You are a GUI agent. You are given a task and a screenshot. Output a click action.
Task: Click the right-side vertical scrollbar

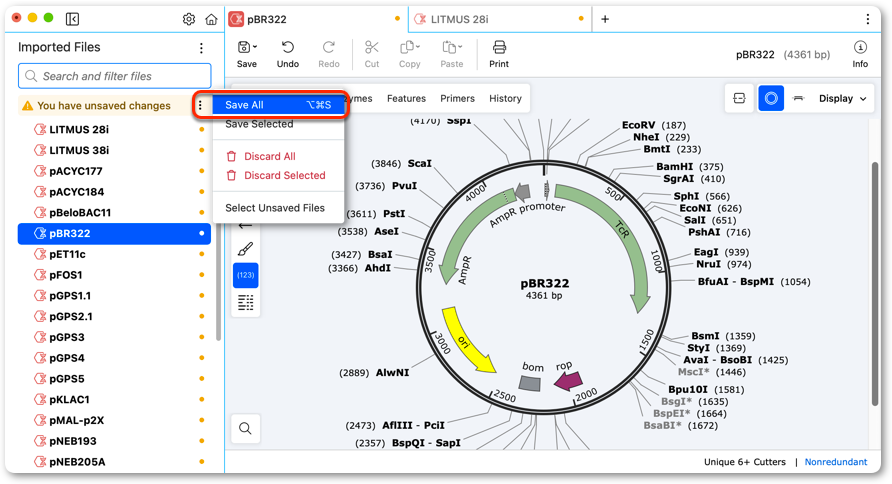(x=875, y=283)
